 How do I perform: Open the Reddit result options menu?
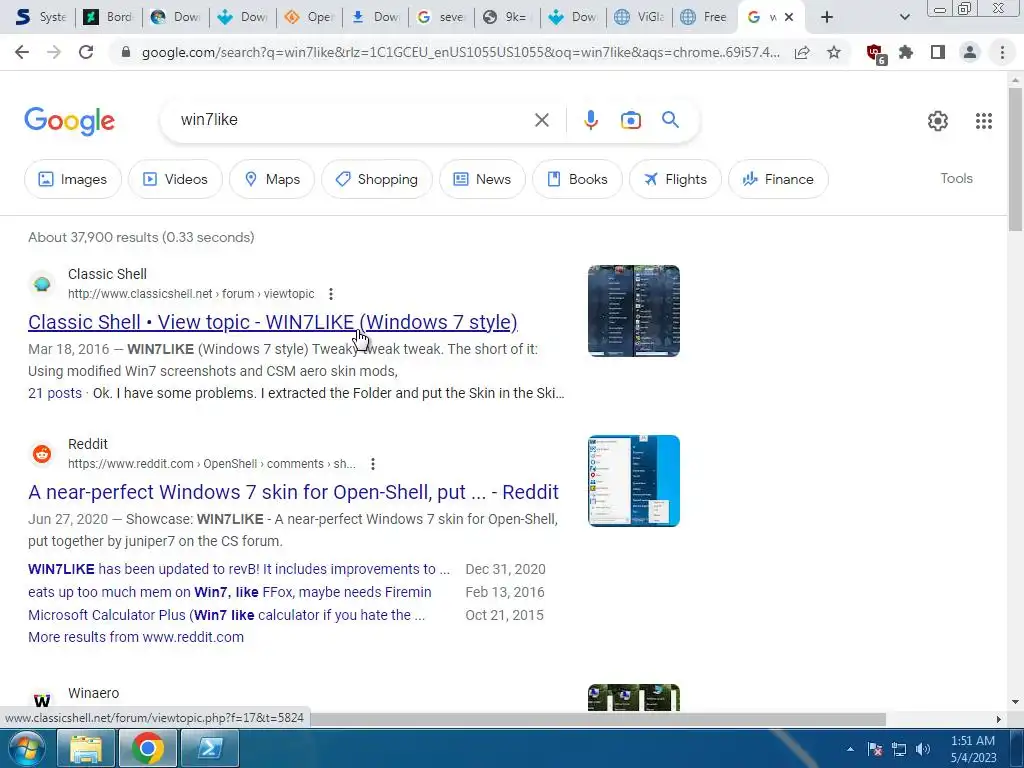[x=373, y=464]
